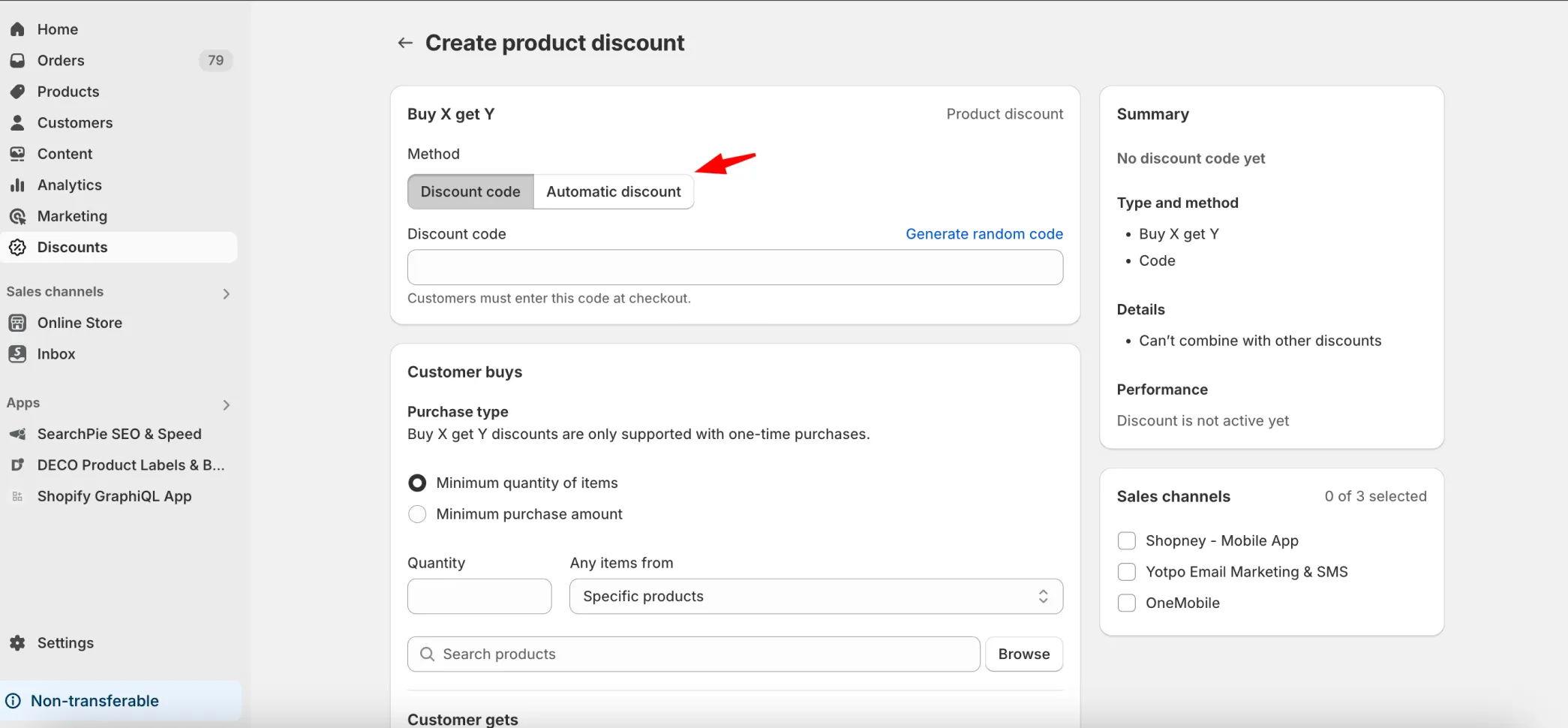Open Marketing in the sidebar
1568x728 pixels.
pos(119,216)
